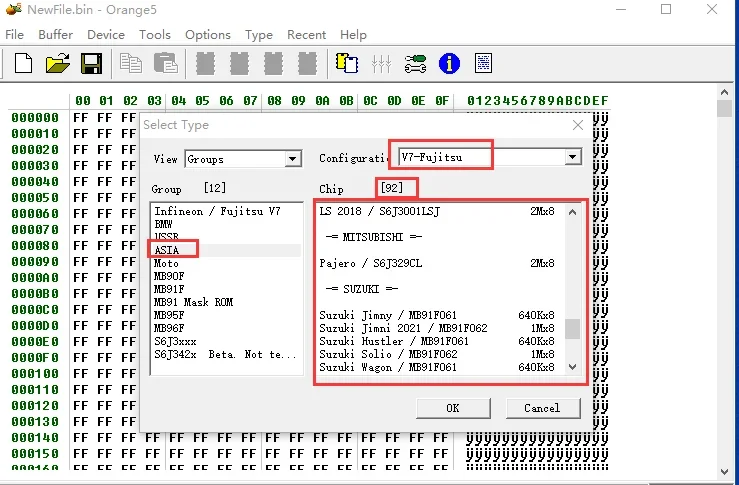Click the Copy buffer toolbar icon
739x485 pixels.
pos(131,63)
